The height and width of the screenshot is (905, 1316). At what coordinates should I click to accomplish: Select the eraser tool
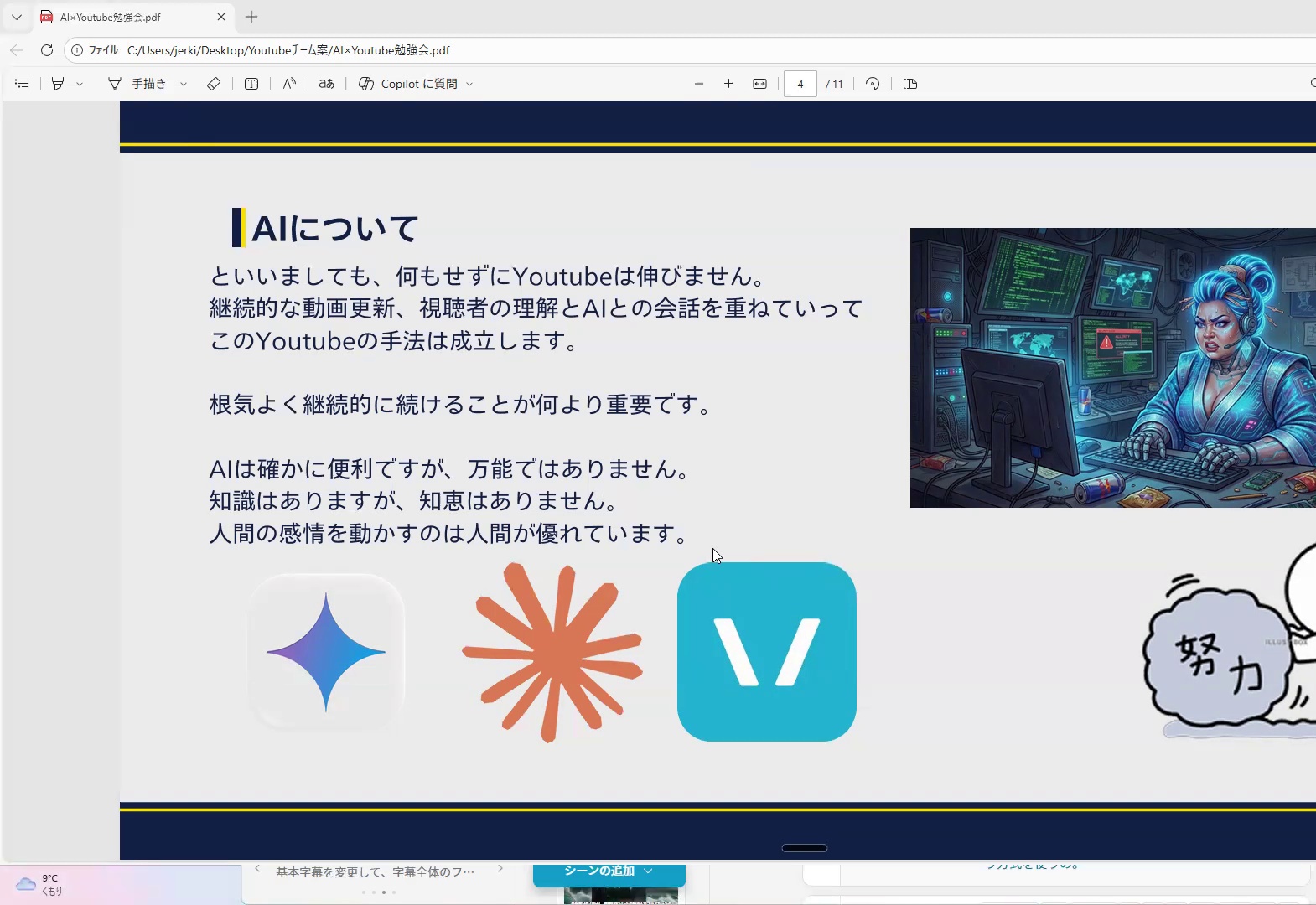pos(214,84)
